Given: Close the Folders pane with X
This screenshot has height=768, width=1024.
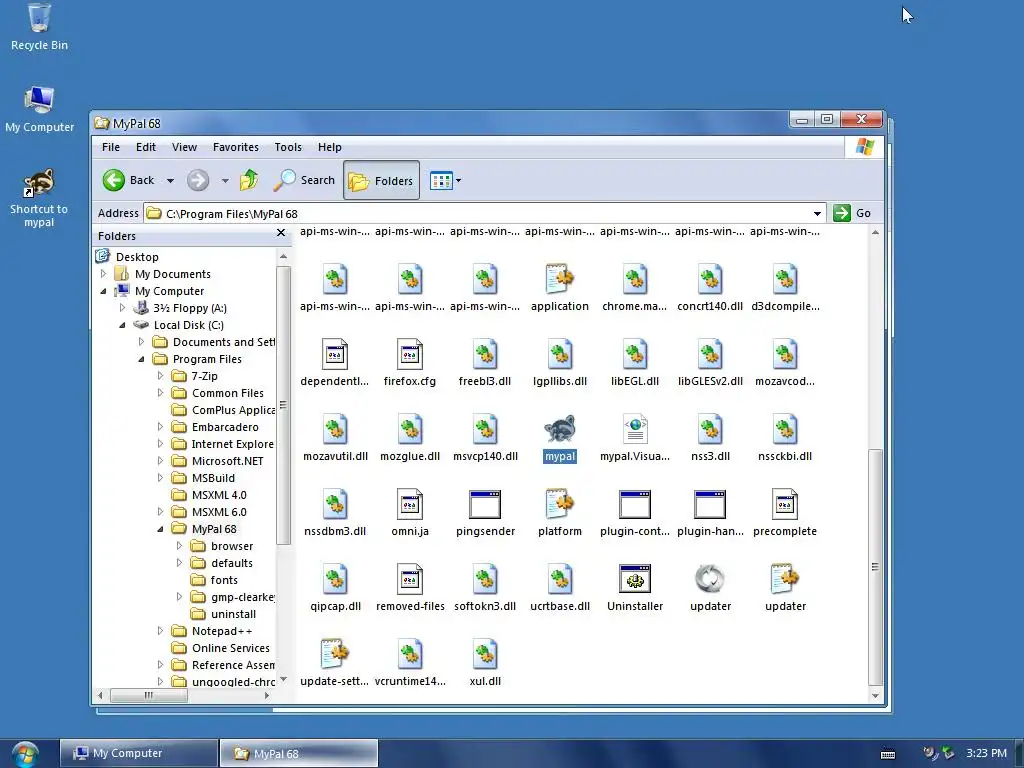Looking at the screenshot, I should [281, 232].
